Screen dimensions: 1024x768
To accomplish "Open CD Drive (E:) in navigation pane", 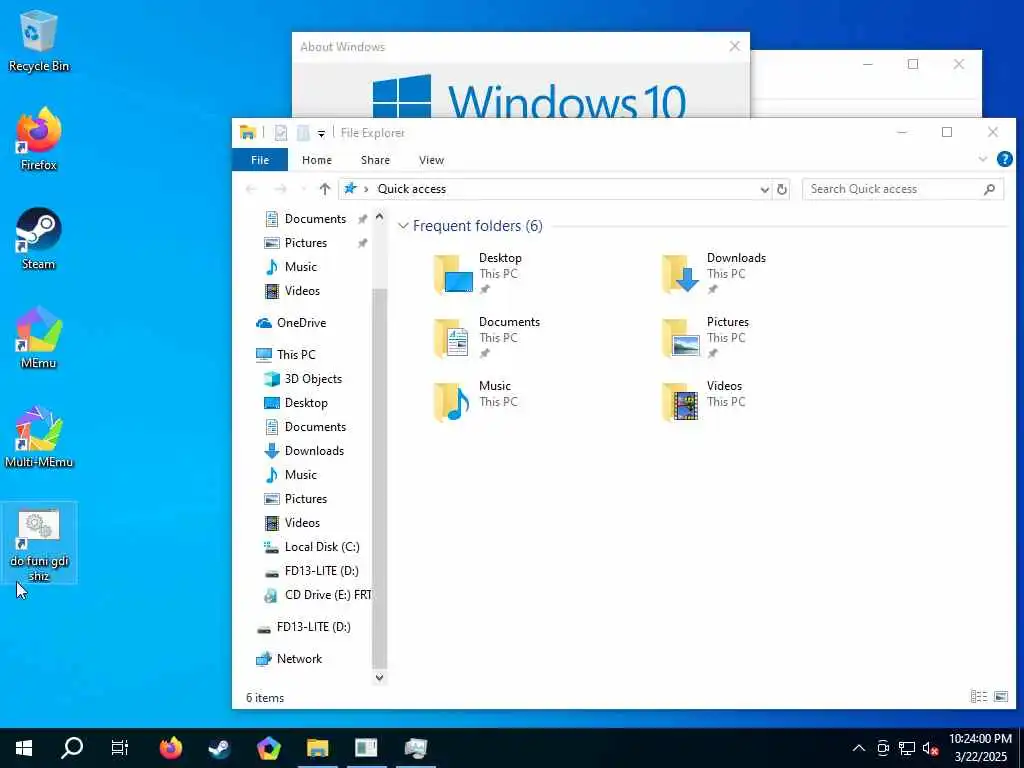I will click(327, 595).
